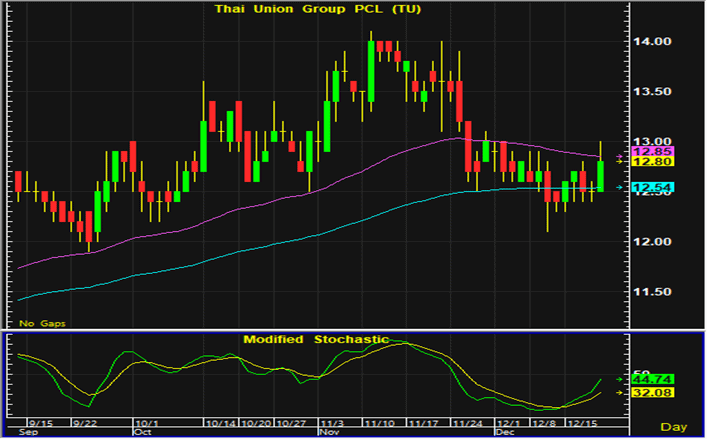
Task: Click the 11/10 date on time axis
Action: pyautogui.click(x=377, y=424)
